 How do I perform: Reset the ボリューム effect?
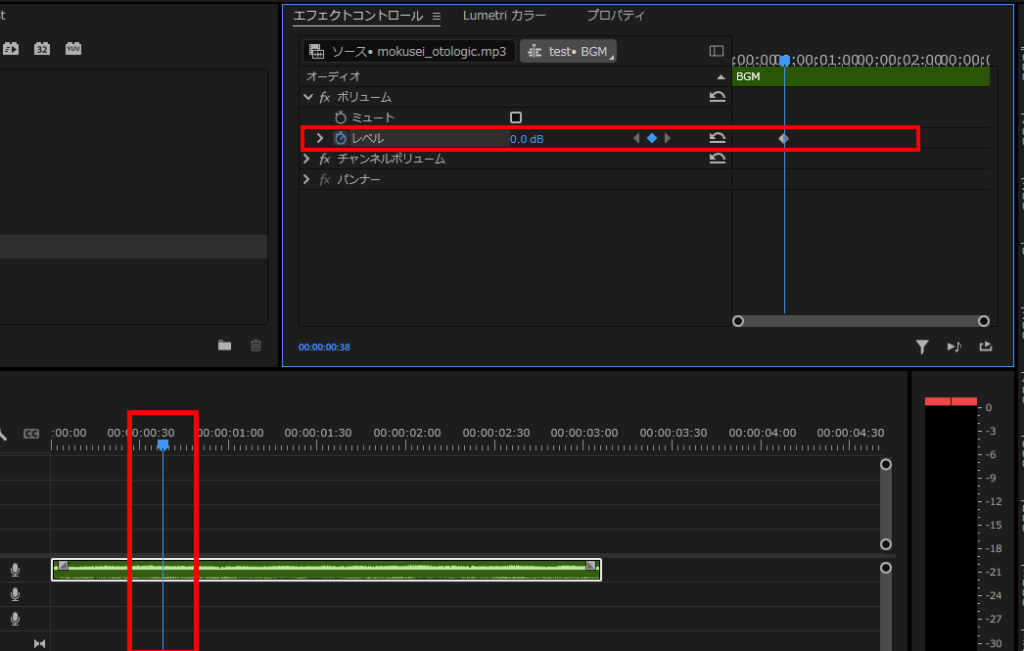717,97
